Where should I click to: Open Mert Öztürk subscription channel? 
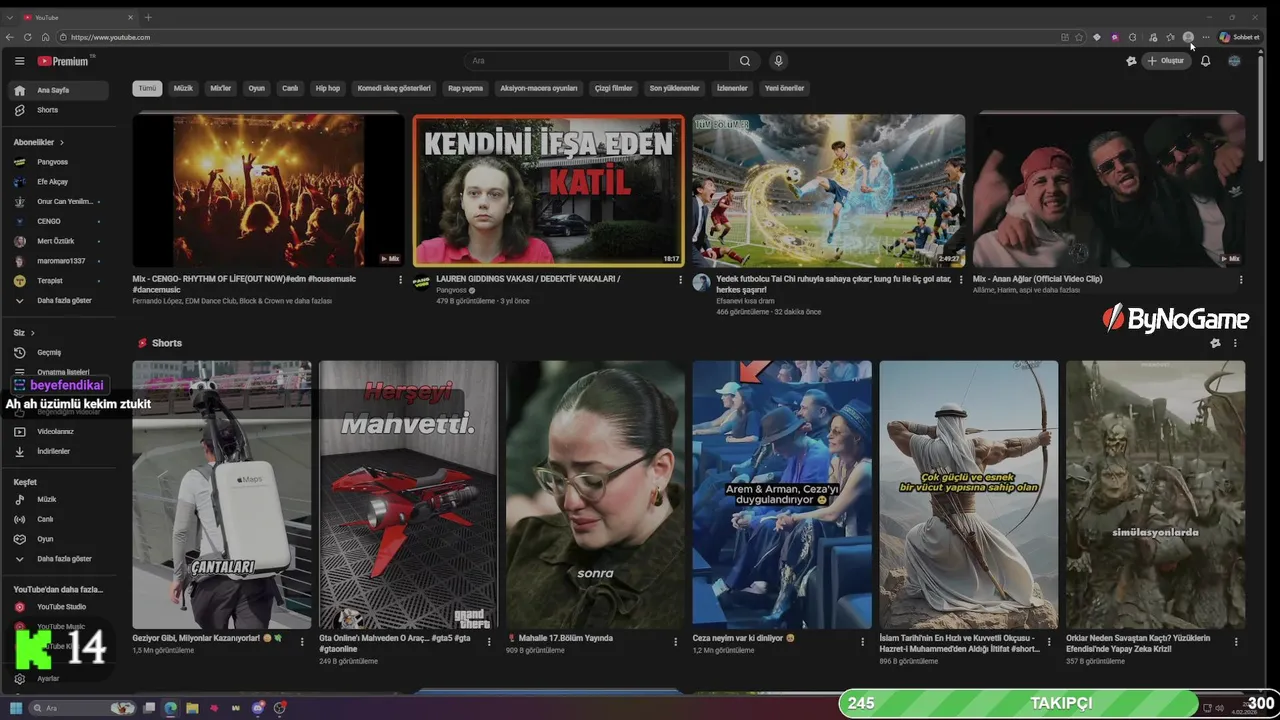[x=60, y=241]
